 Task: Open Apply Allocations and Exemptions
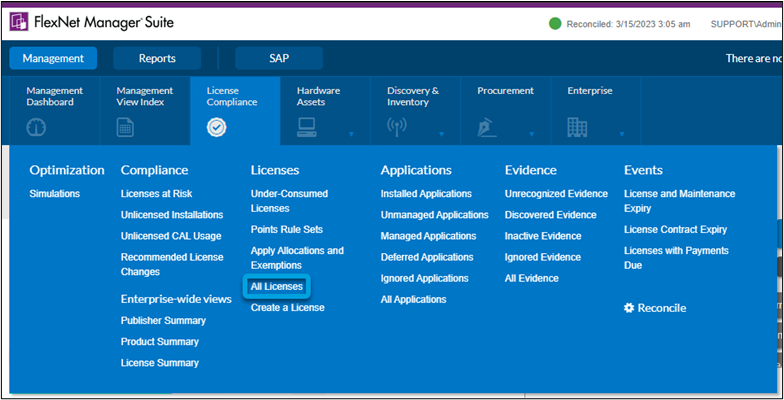click(x=298, y=258)
